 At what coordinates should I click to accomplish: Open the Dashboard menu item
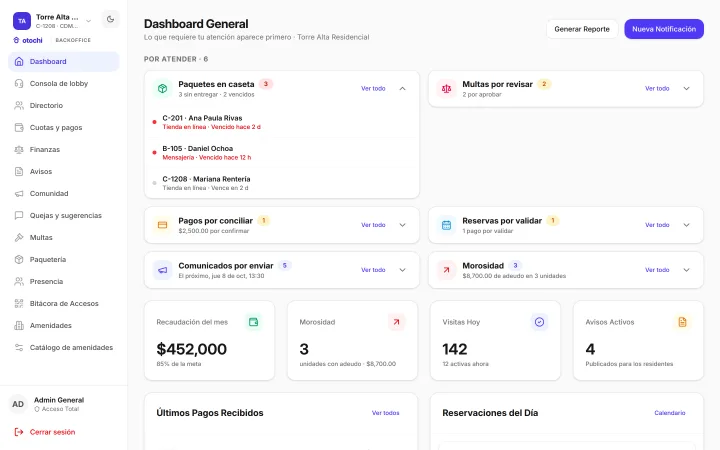pos(64,62)
